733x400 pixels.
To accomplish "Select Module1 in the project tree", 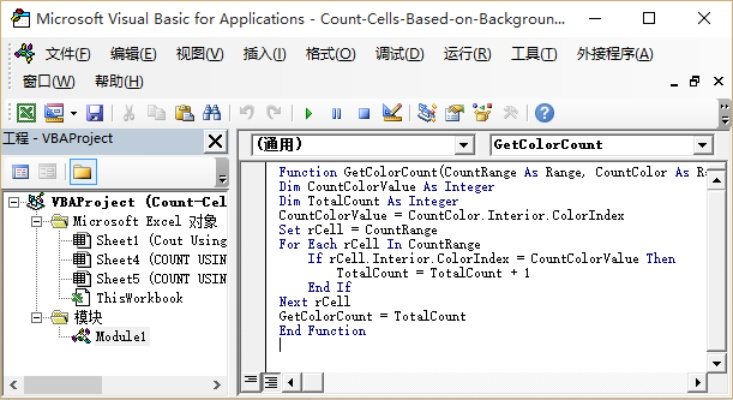I will (121, 336).
